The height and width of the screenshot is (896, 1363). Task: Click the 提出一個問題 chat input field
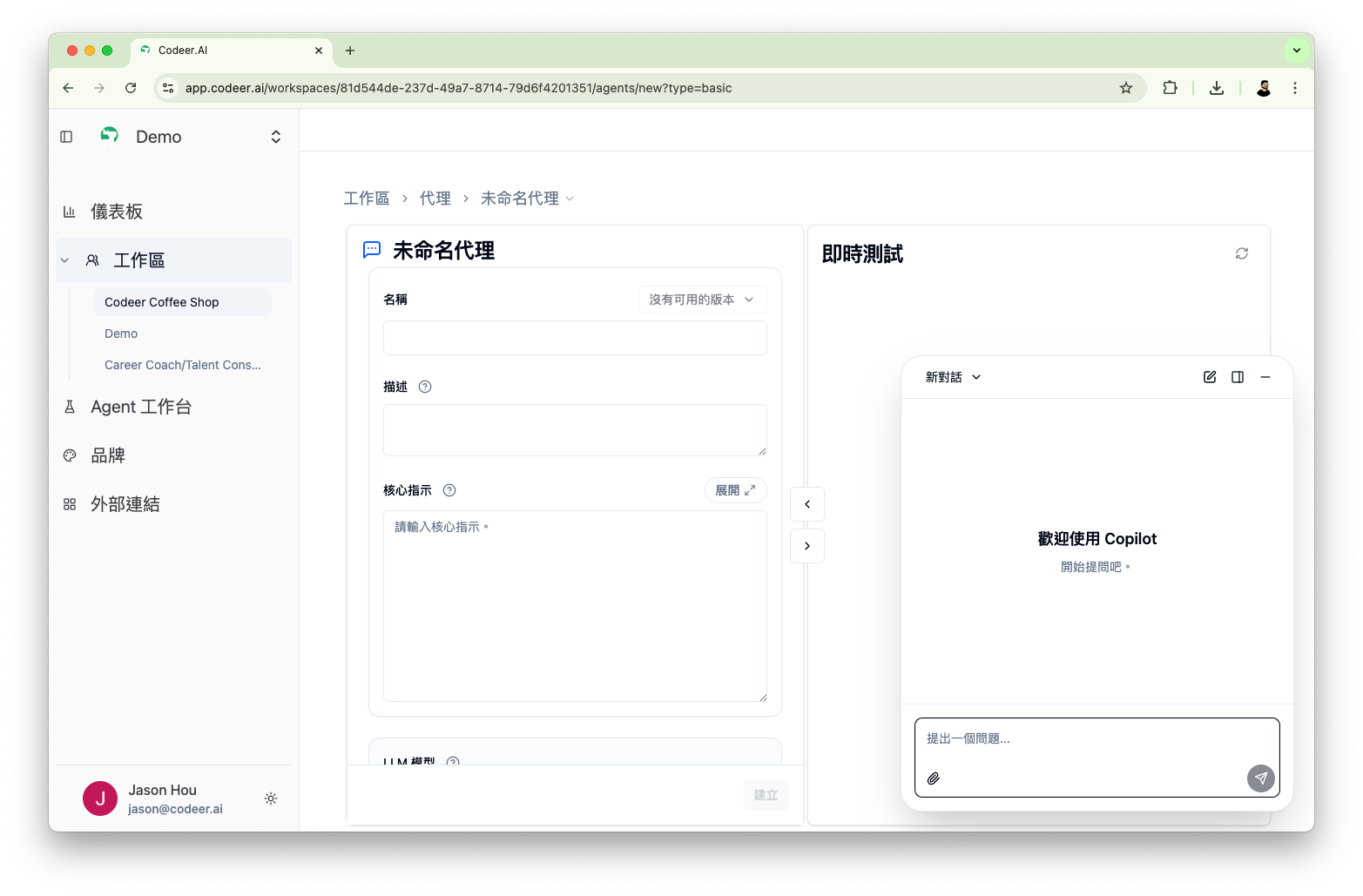[1045, 738]
